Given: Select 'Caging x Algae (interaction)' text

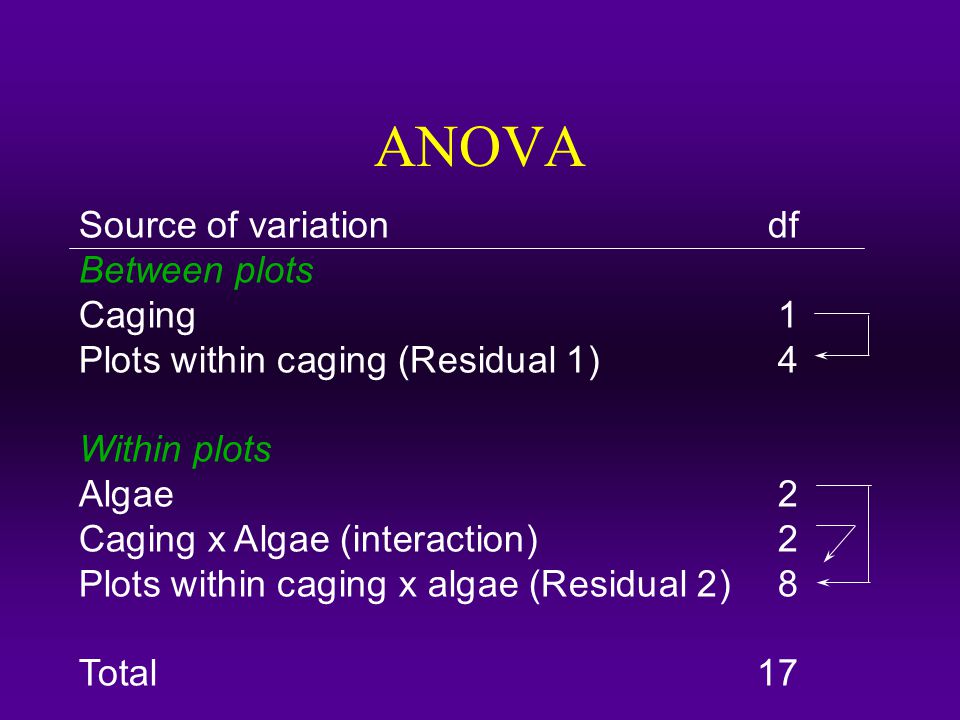Looking at the screenshot, I should point(309,540).
